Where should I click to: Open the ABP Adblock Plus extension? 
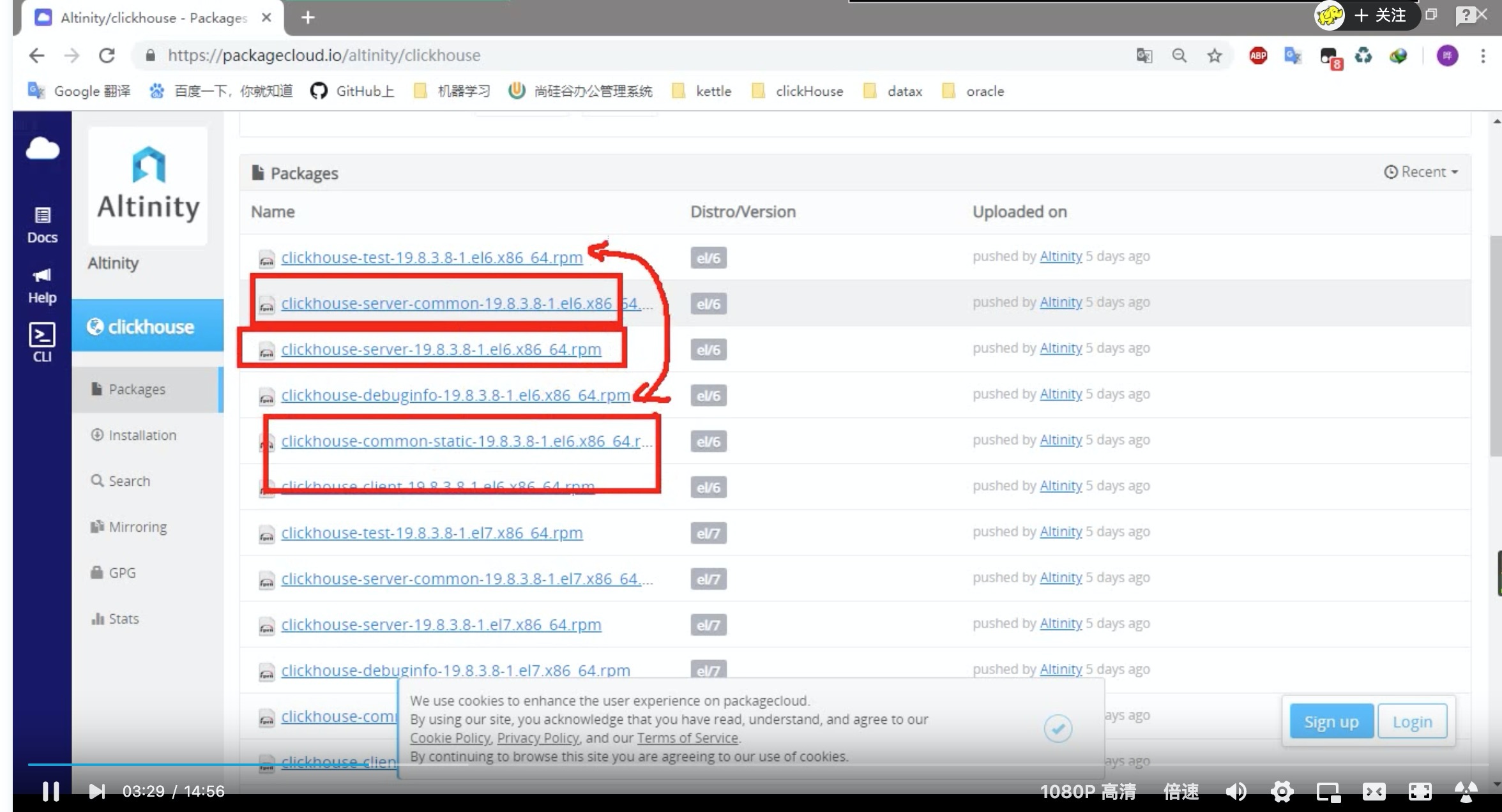1258,56
